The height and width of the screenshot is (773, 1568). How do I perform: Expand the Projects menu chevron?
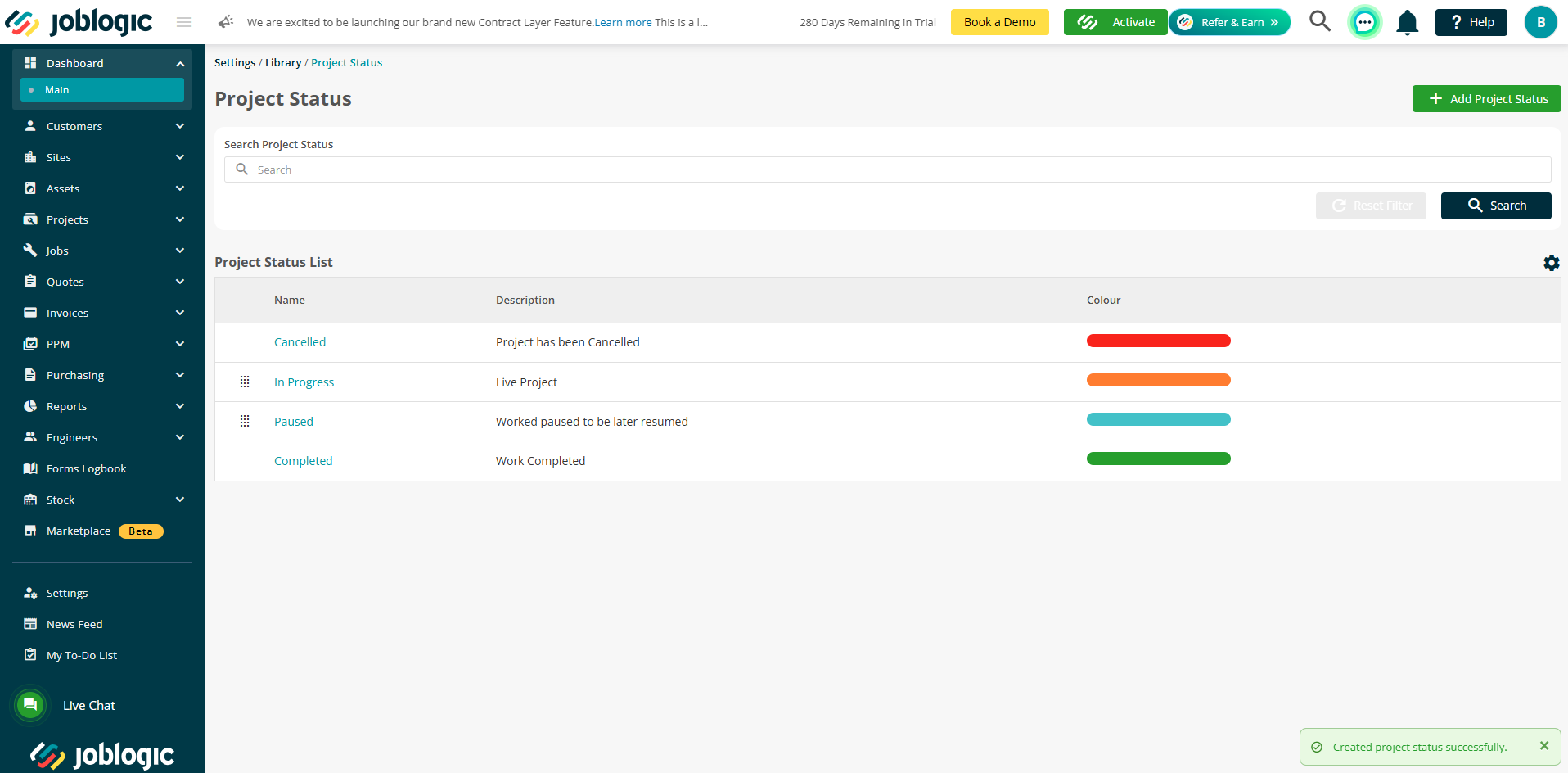click(x=180, y=219)
